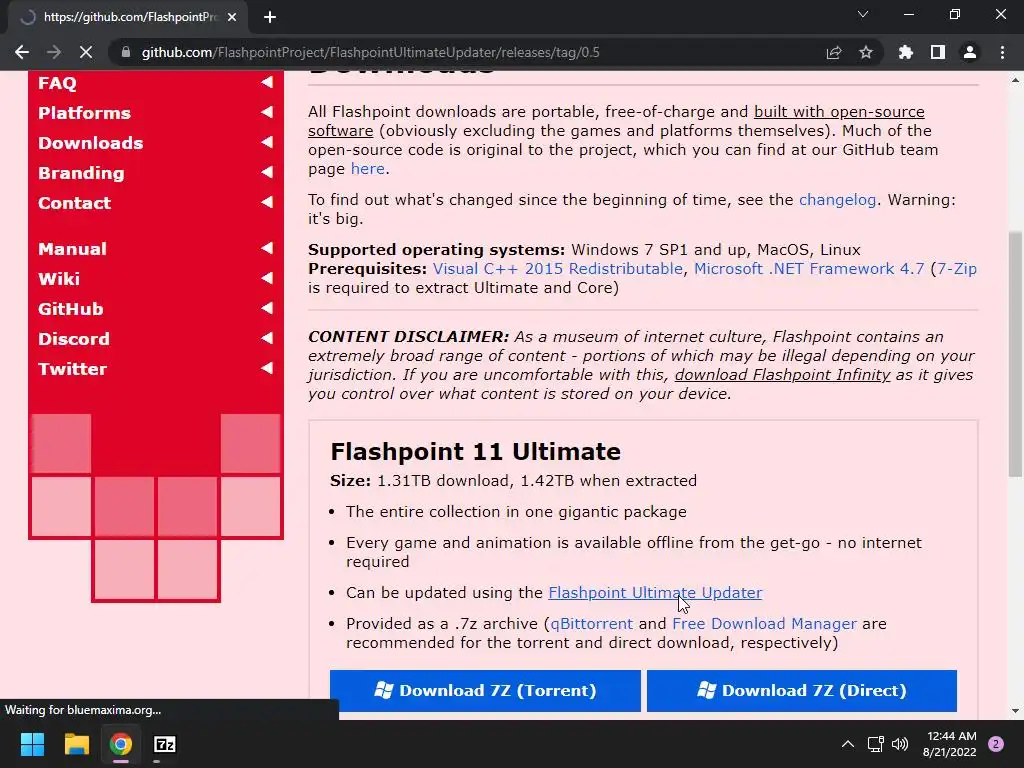
Task: Stop the page from loading
Action: (86, 52)
